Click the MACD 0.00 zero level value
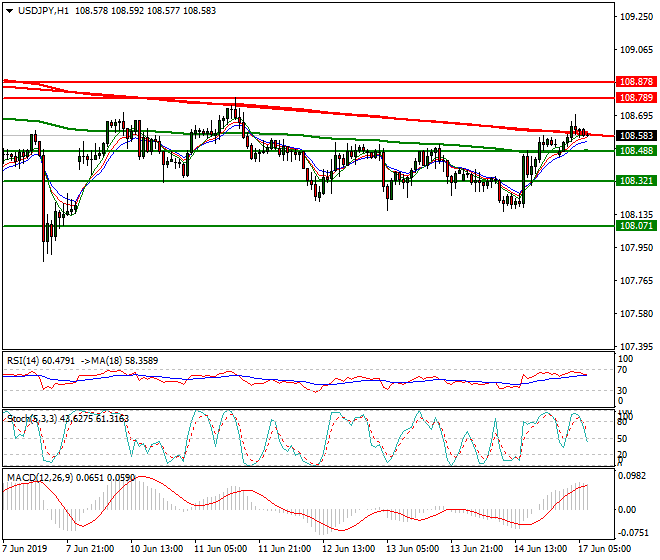Screen dimensions: 660x560 pyautogui.click(x=627, y=510)
